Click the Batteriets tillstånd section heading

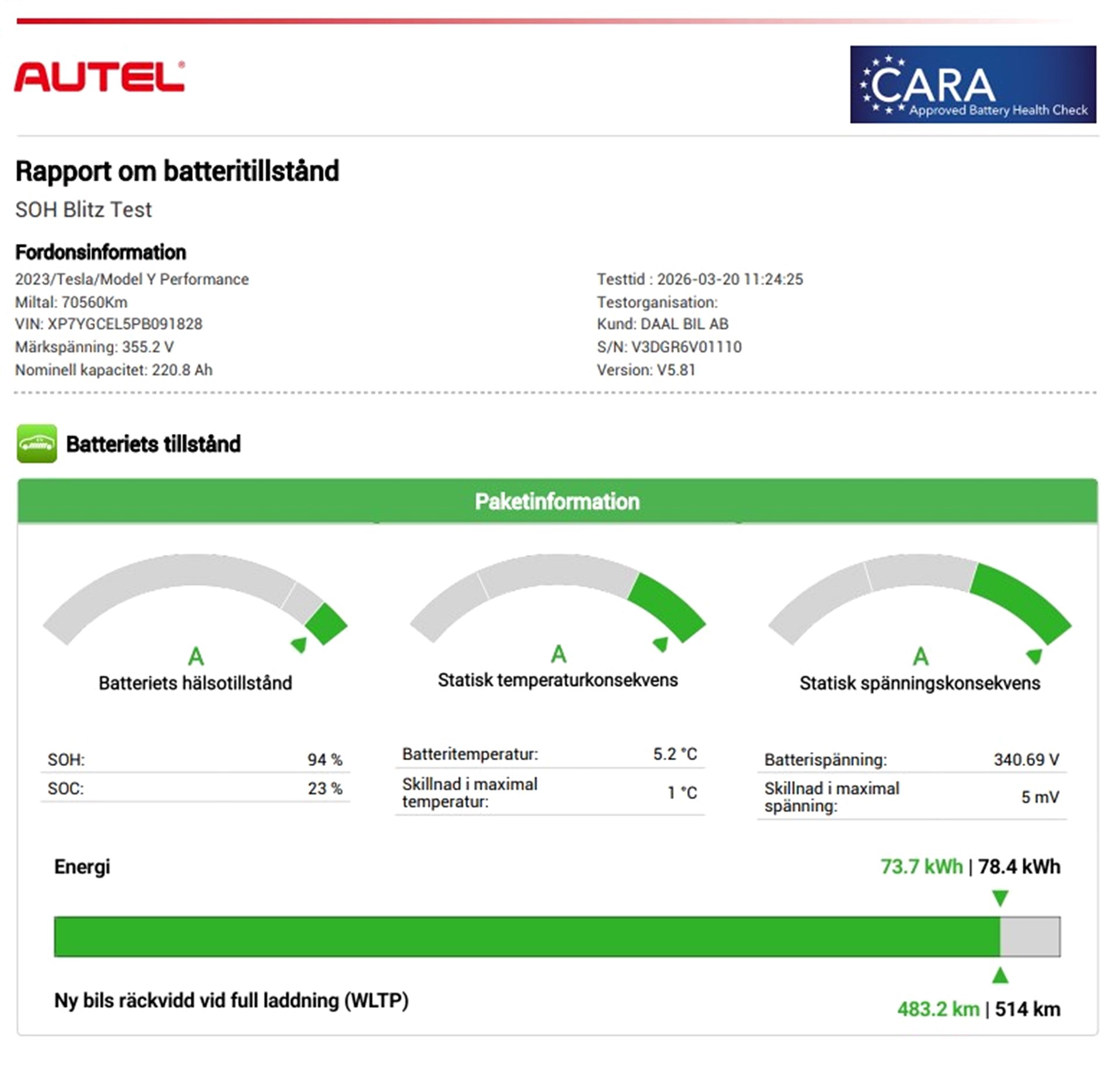click(153, 444)
